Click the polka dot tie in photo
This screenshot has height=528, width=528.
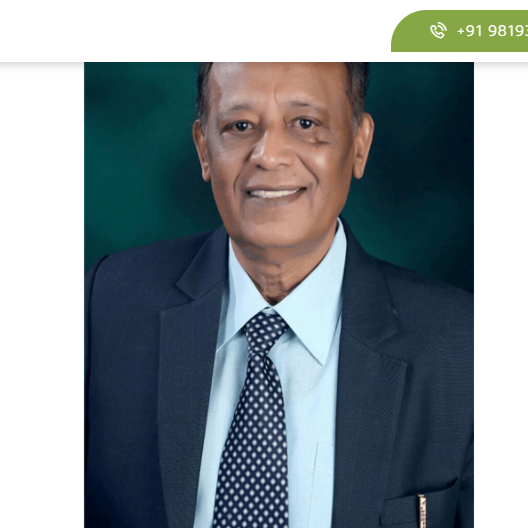coord(254,421)
